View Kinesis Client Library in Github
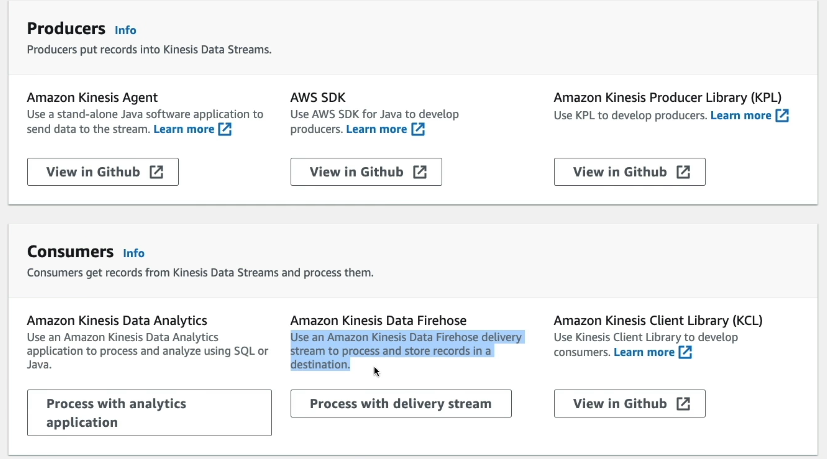Image resolution: width=827 pixels, height=459 pixels. [x=630, y=404]
